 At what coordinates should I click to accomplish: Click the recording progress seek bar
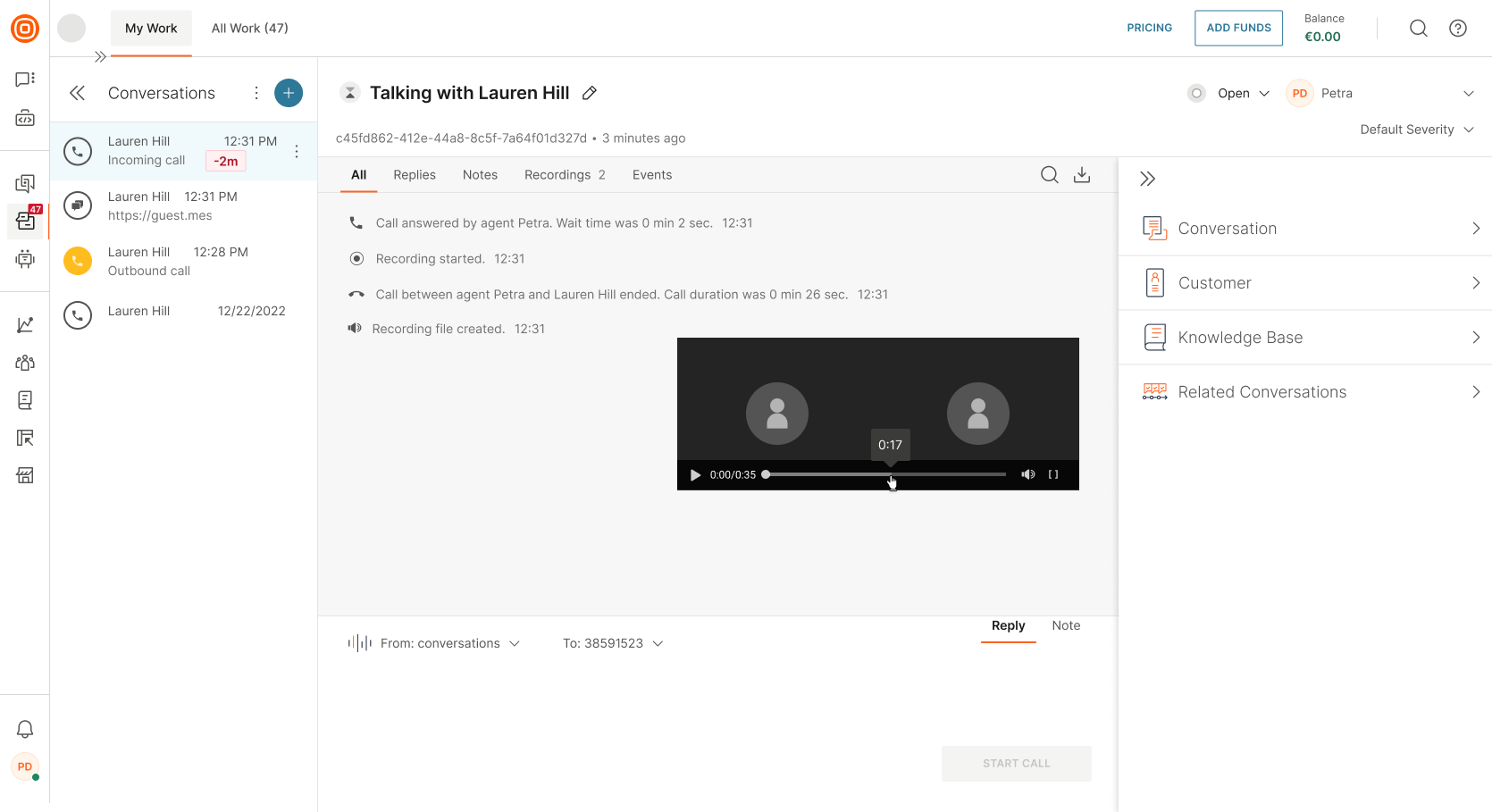884,474
